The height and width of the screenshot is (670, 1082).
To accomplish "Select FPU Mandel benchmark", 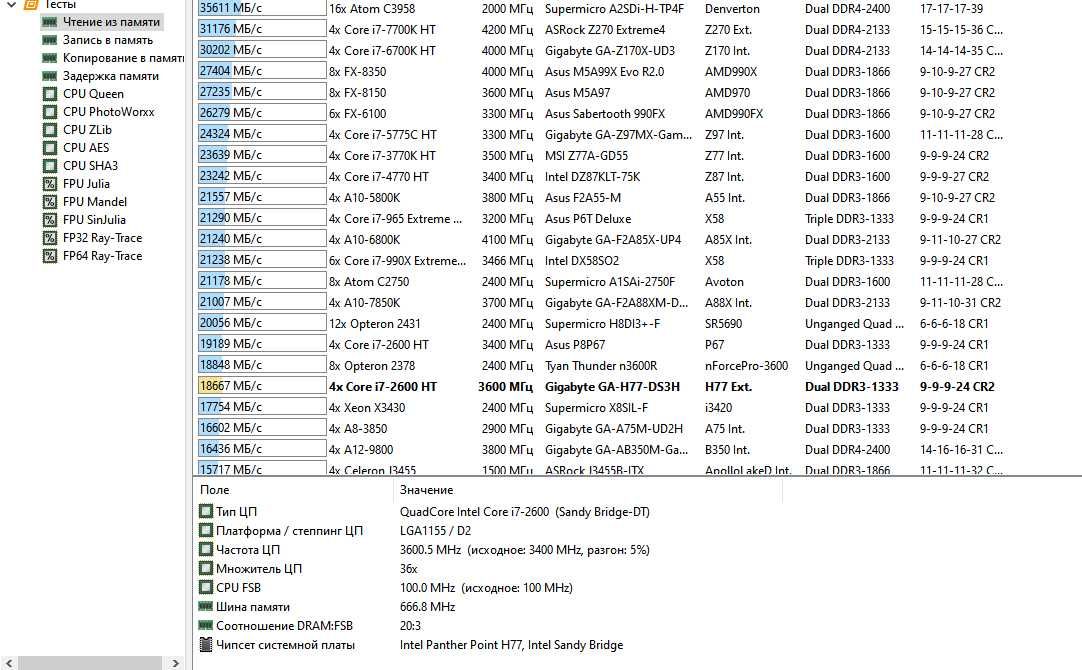I will tap(95, 201).
